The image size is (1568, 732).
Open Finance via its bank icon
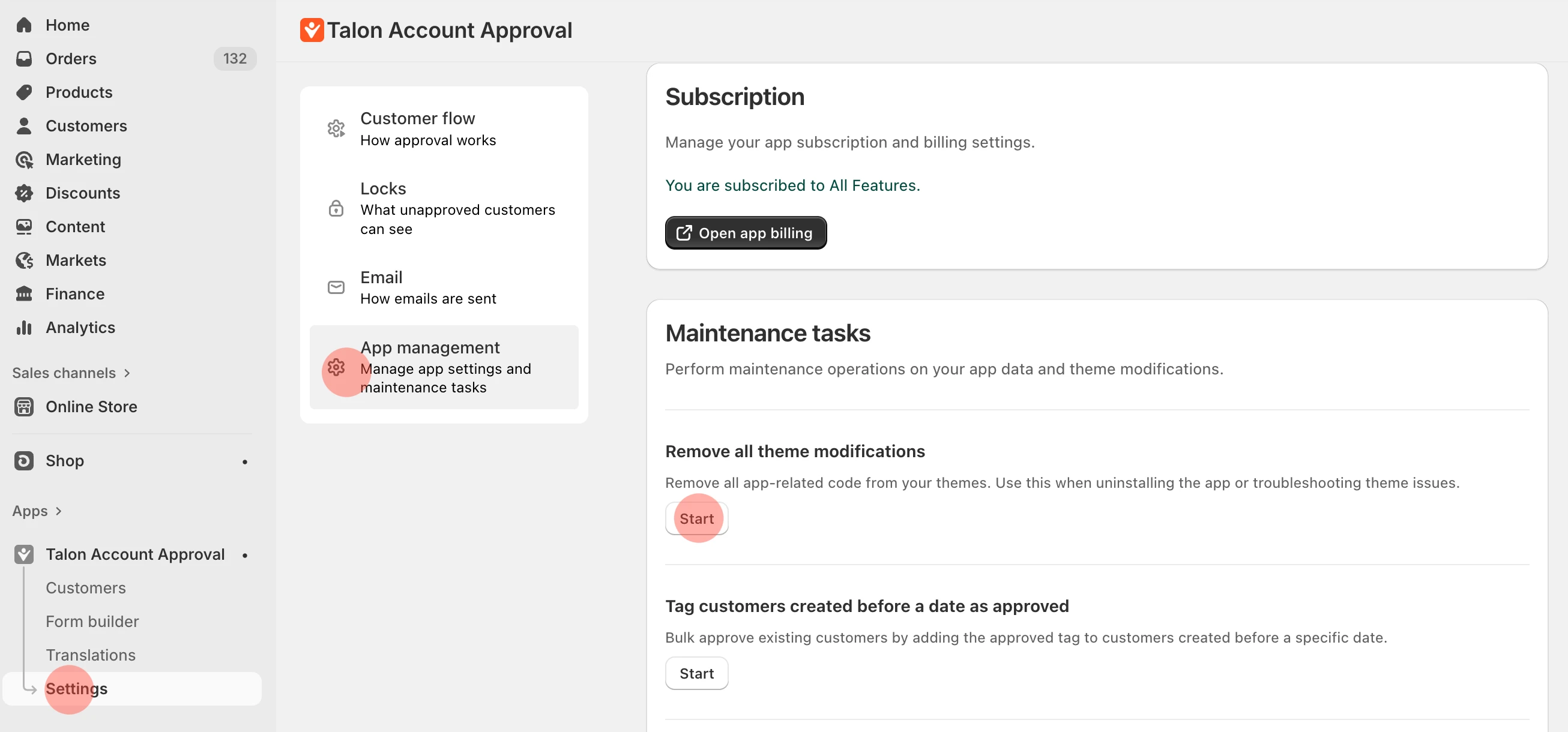point(25,293)
